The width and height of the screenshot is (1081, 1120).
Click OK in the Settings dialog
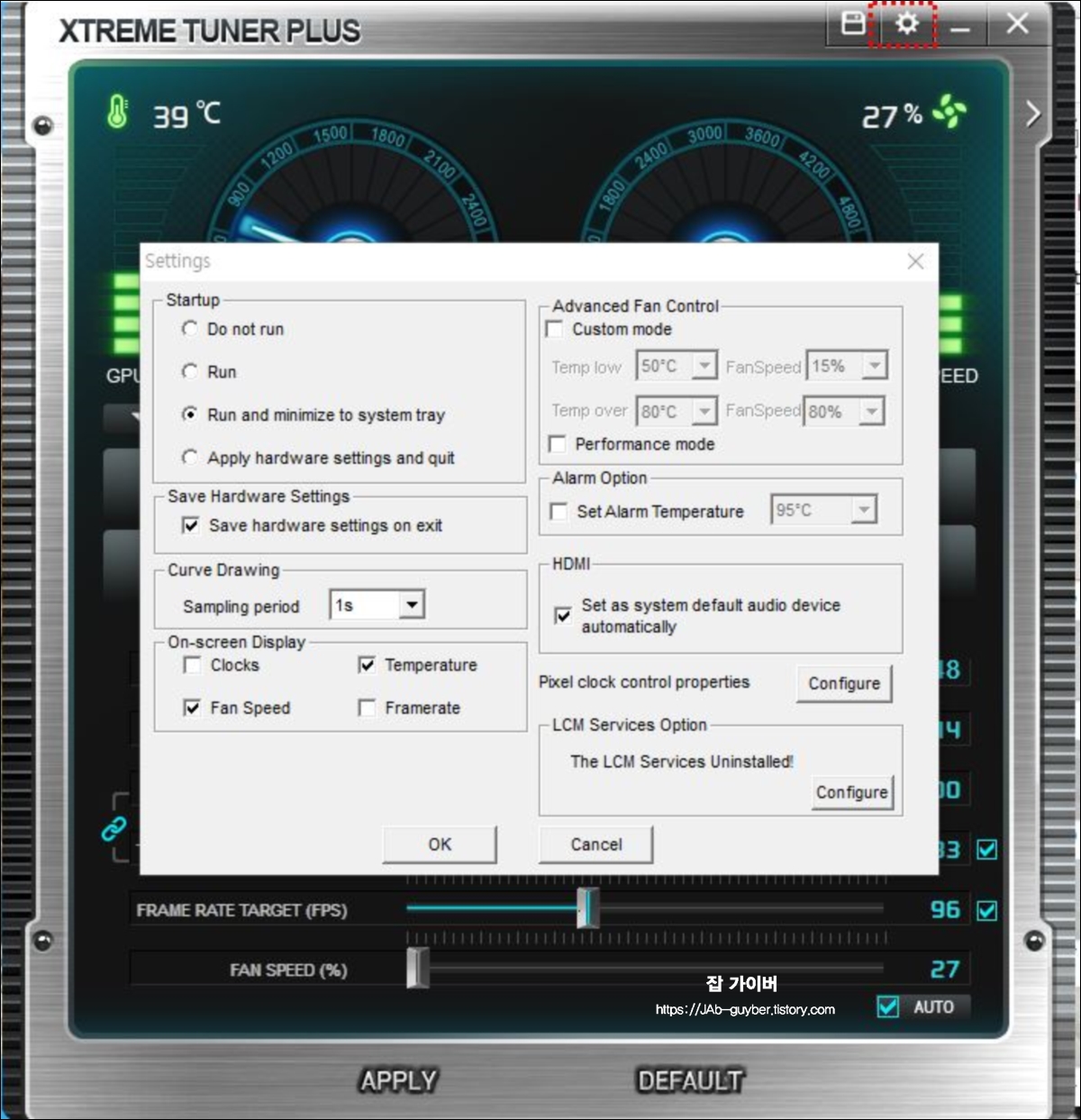click(440, 844)
